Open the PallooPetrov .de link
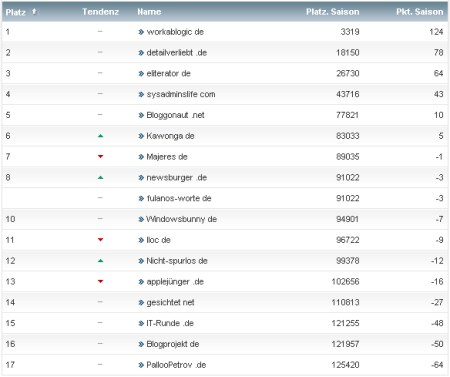Screen dimensions: 450x377 click(176, 365)
